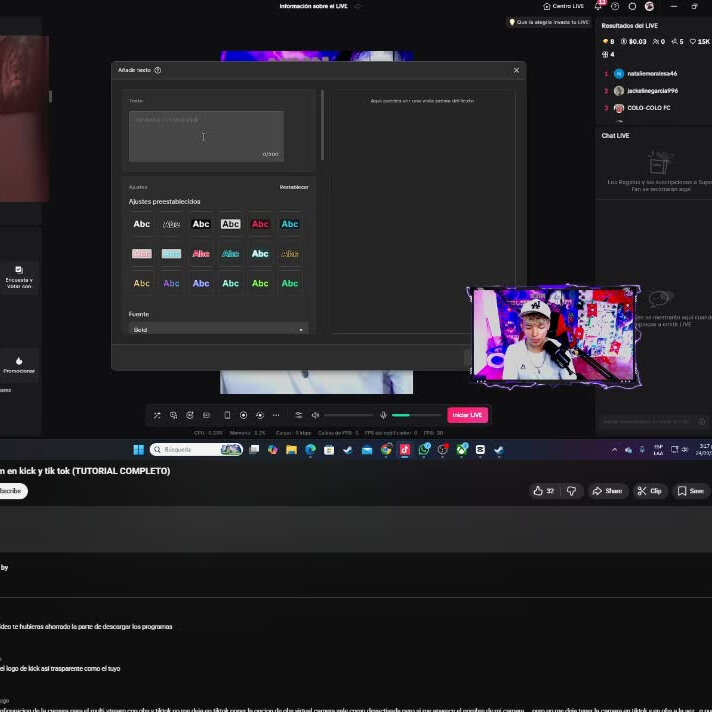The width and height of the screenshot is (712, 712).
Task: Mute the speaker output icon
Action: 315,415
